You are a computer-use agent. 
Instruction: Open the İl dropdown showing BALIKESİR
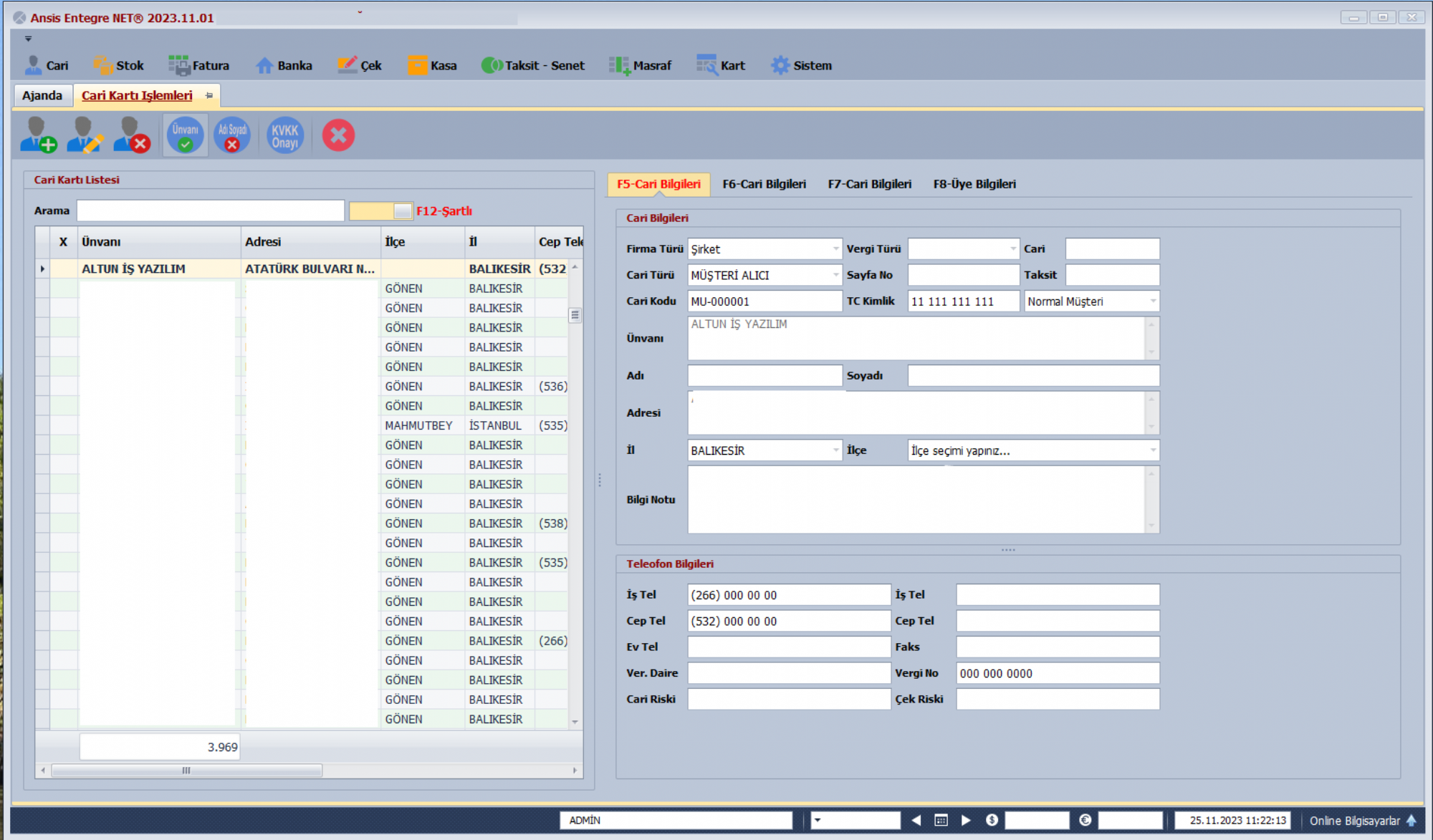click(835, 450)
